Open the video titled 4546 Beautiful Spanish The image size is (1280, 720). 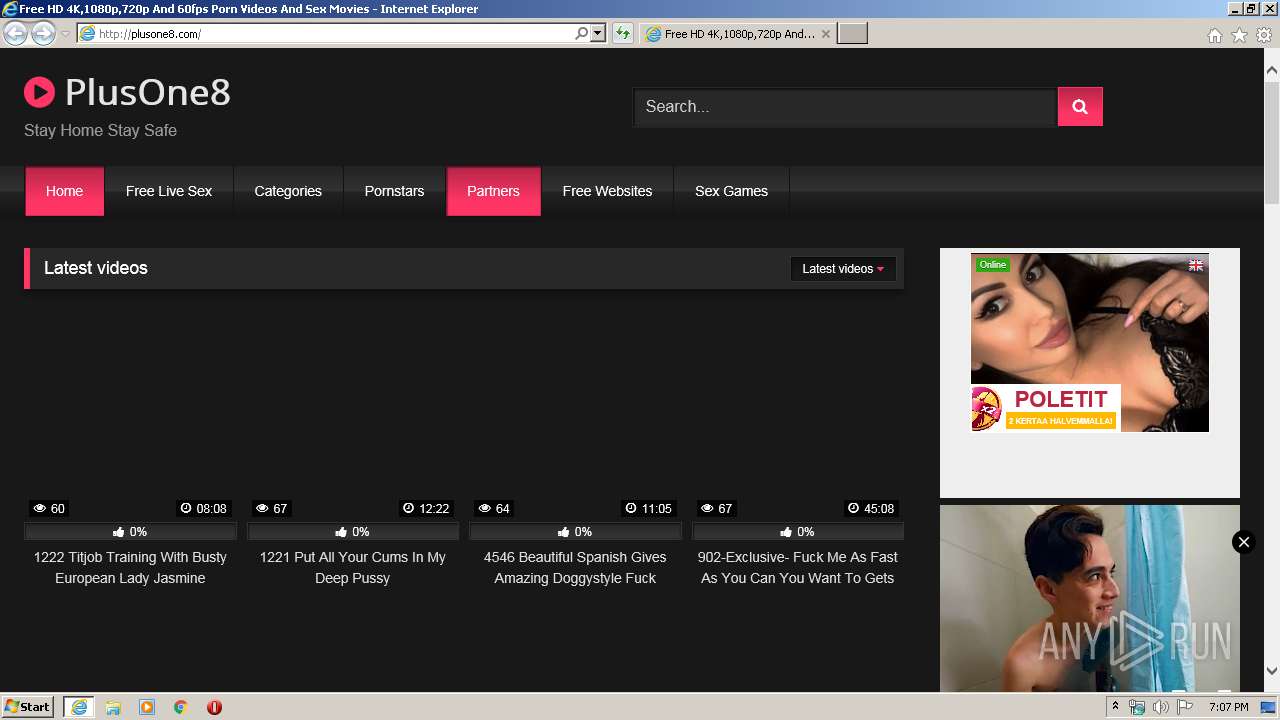pos(575,568)
